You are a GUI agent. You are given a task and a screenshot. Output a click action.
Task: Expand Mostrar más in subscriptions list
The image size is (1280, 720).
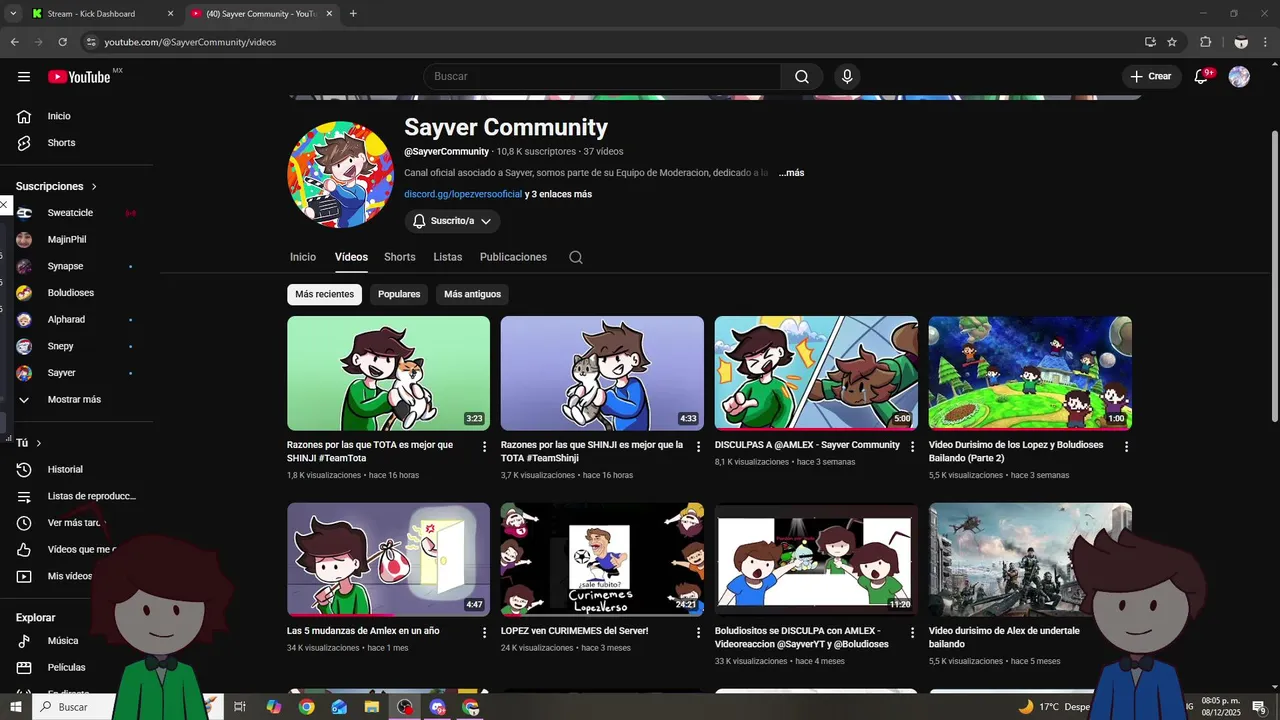coord(76,399)
